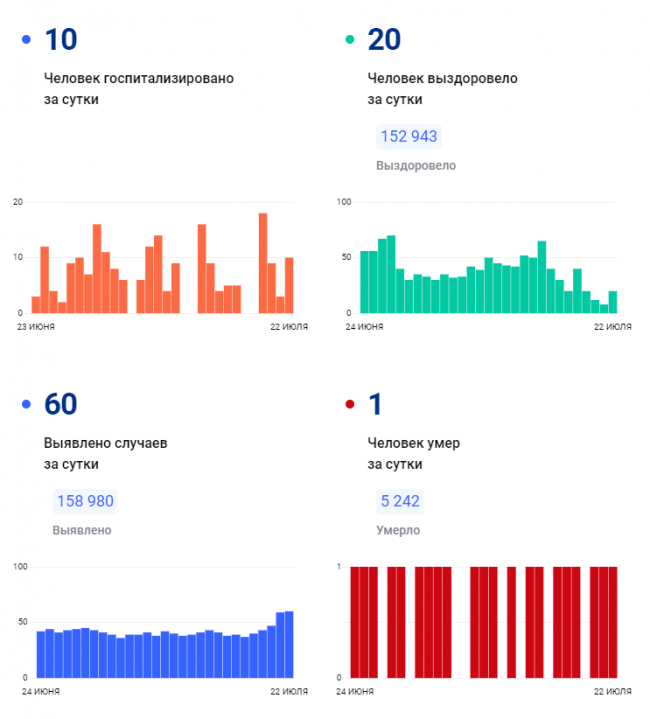Image resolution: width=650 pixels, height=719 pixels.
Task: Click the tallest orange bar in hospitalizations chart
Action: click(263, 263)
